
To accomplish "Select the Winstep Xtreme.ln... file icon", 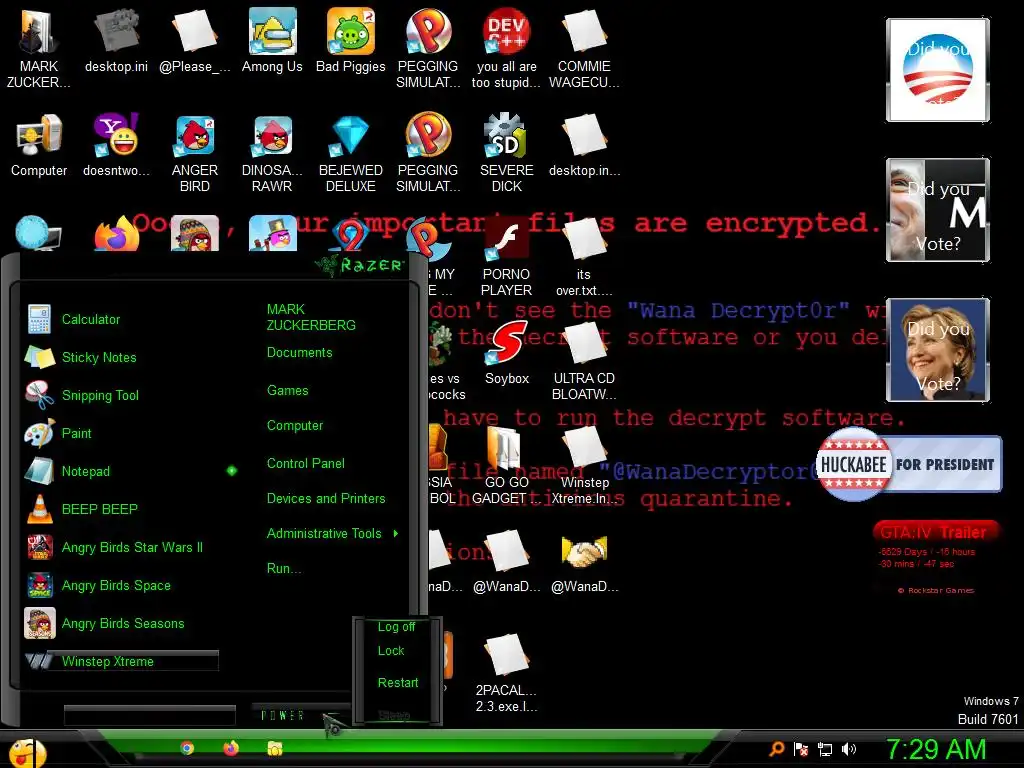I will pos(584,465).
